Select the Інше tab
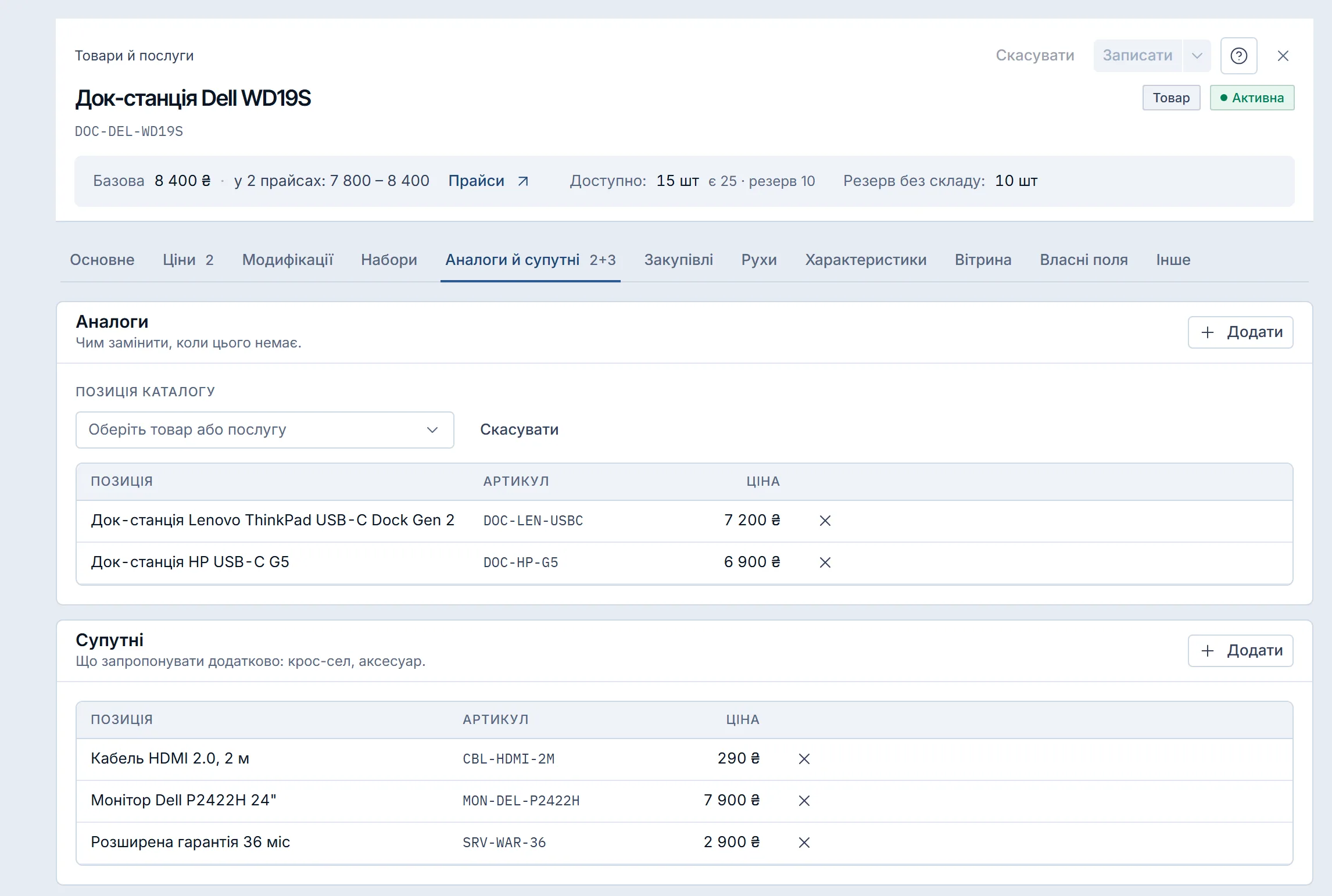 click(1173, 260)
